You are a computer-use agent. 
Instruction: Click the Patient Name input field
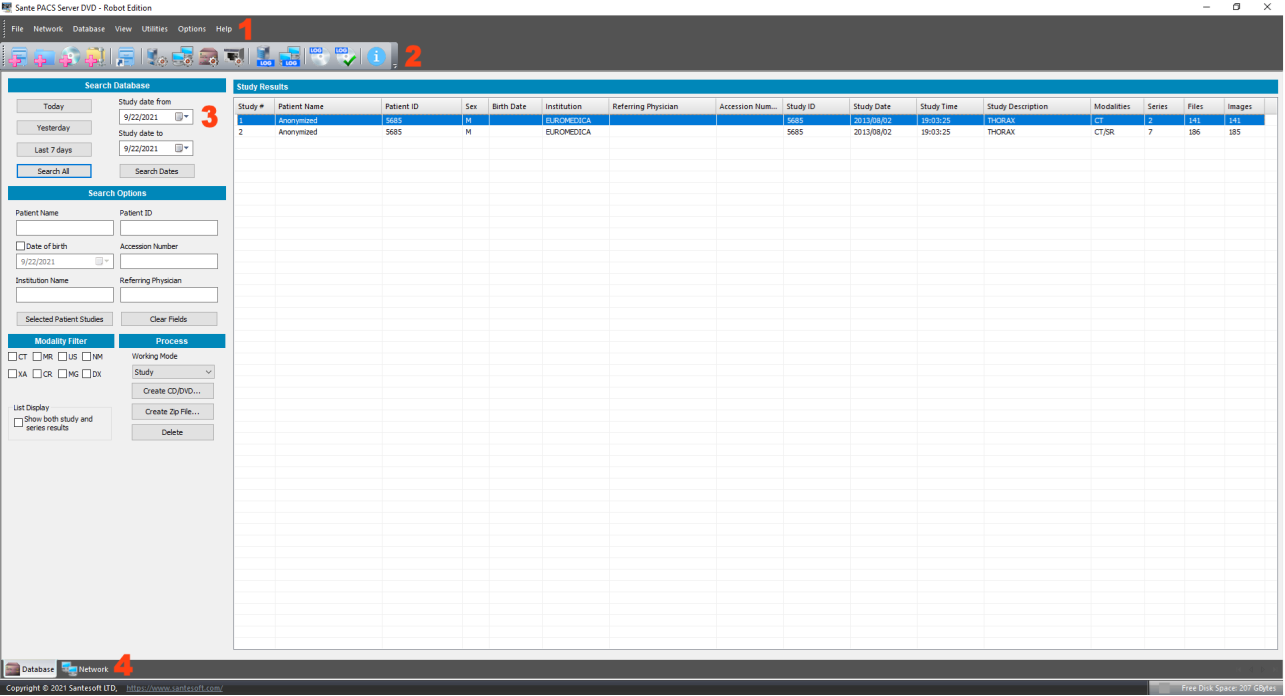65,228
